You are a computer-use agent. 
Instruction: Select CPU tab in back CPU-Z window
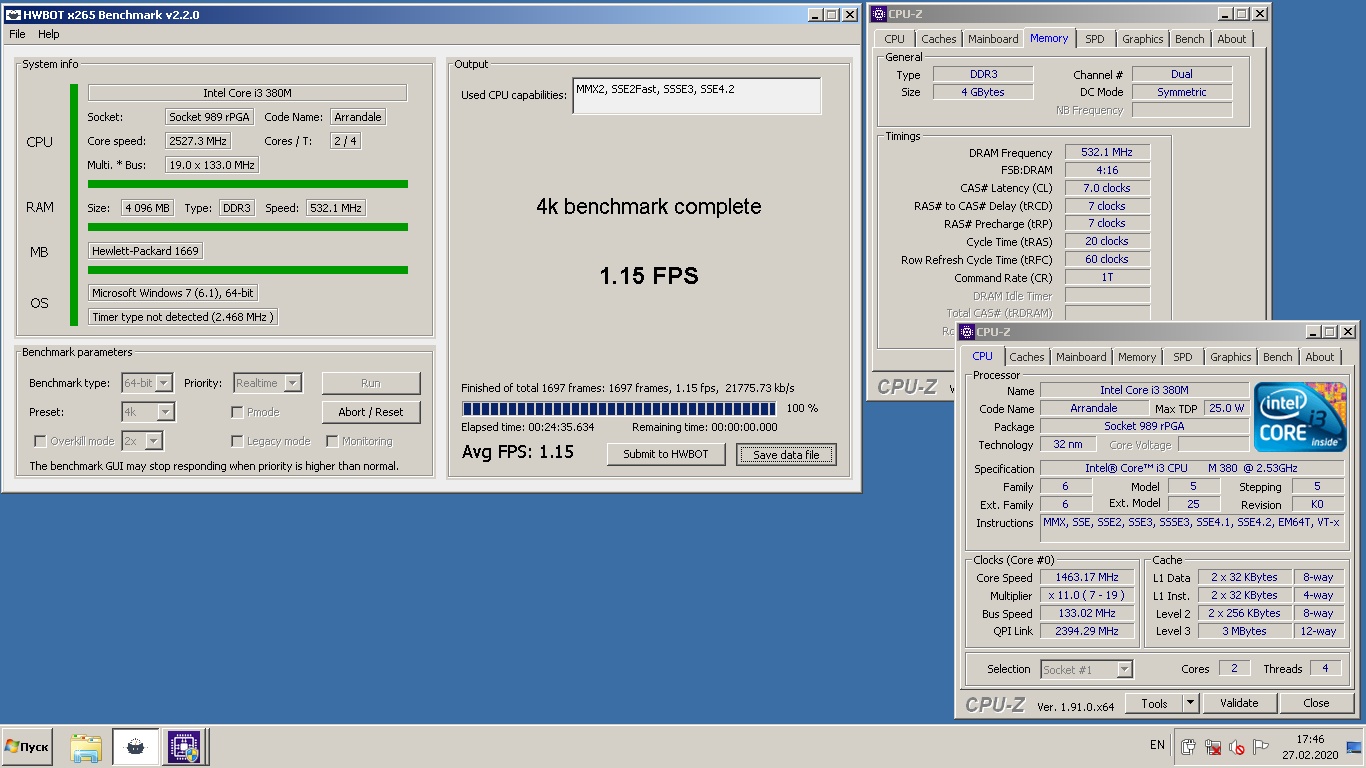[x=894, y=39]
